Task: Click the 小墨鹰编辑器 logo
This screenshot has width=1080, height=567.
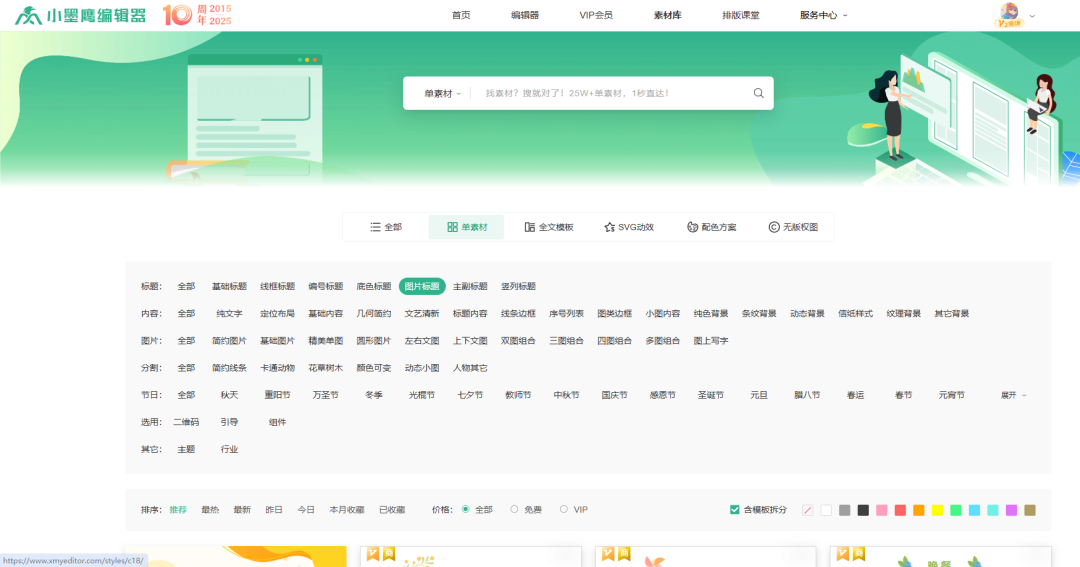Action: pyautogui.click(x=81, y=15)
